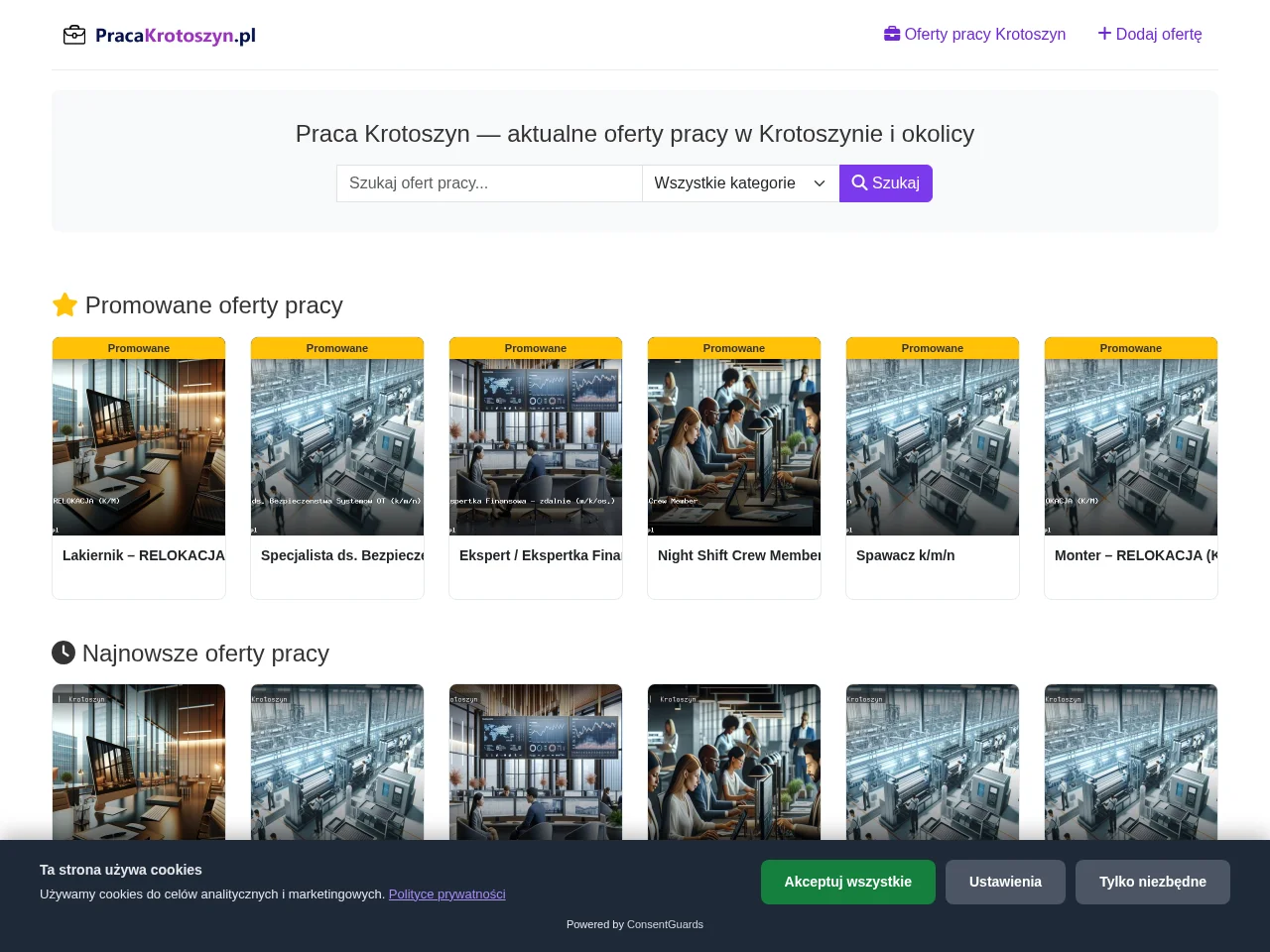The height and width of the screenshot is (952, 1270).
Task: Click Dodaj ofertę in header
Action: coord(1150,34)
